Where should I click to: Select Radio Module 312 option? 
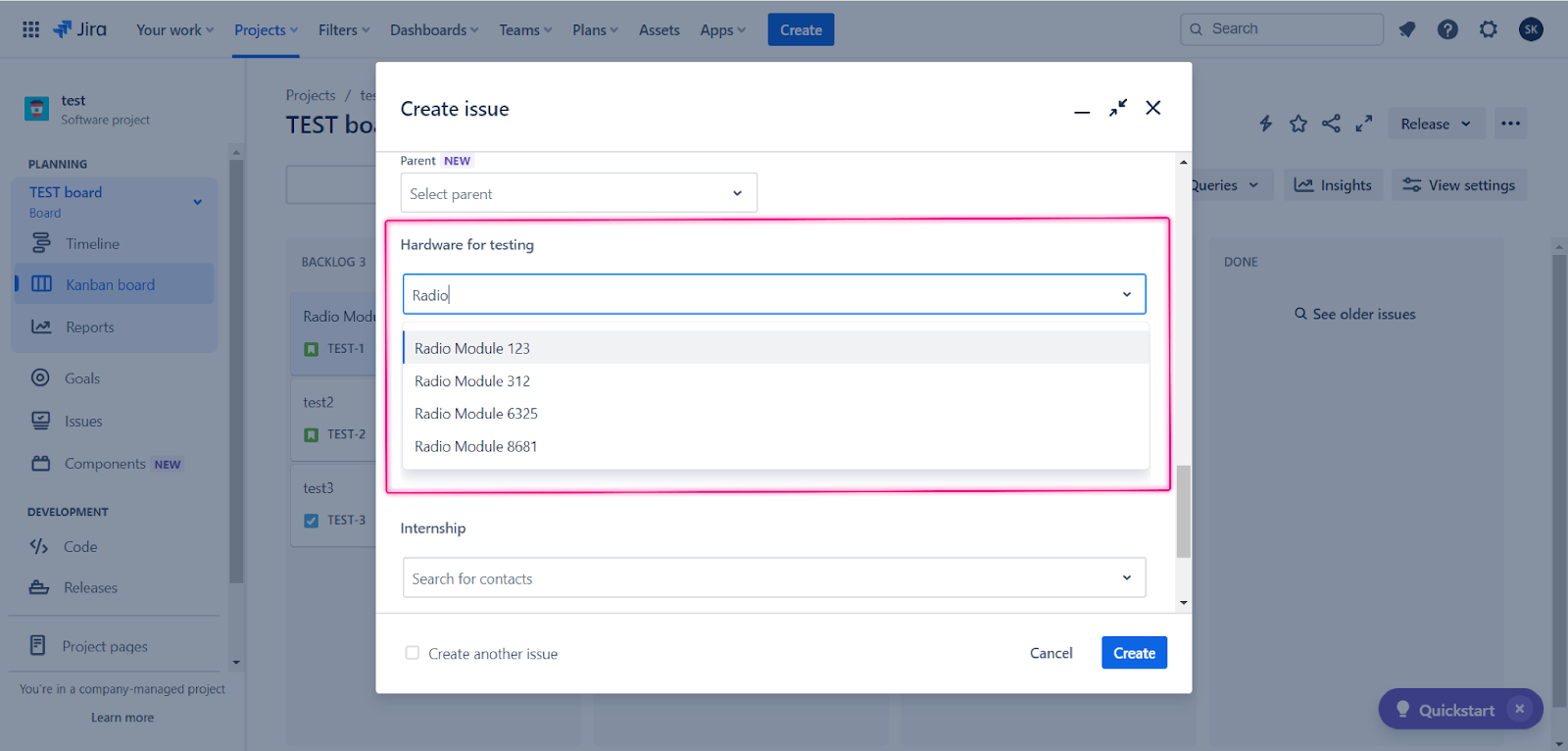pyautogui.click(x=775, y=380)
